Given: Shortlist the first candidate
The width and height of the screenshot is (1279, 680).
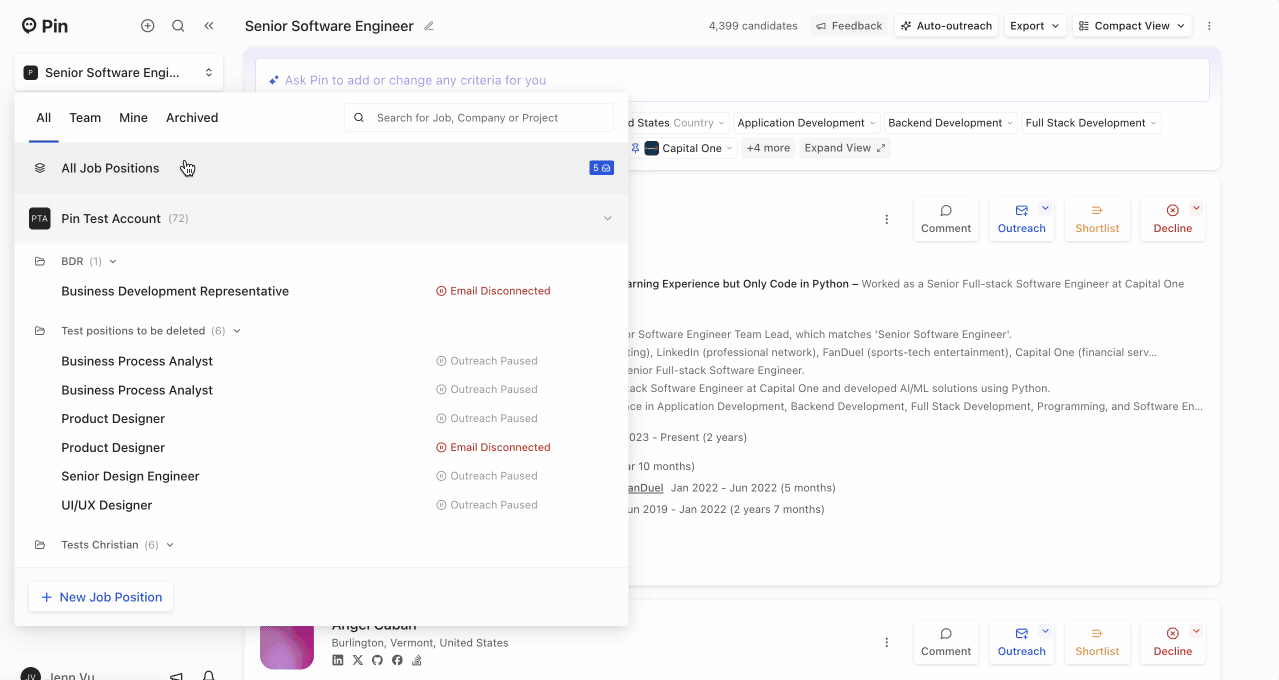Looking at the screenshot, I should [1097, 219].
